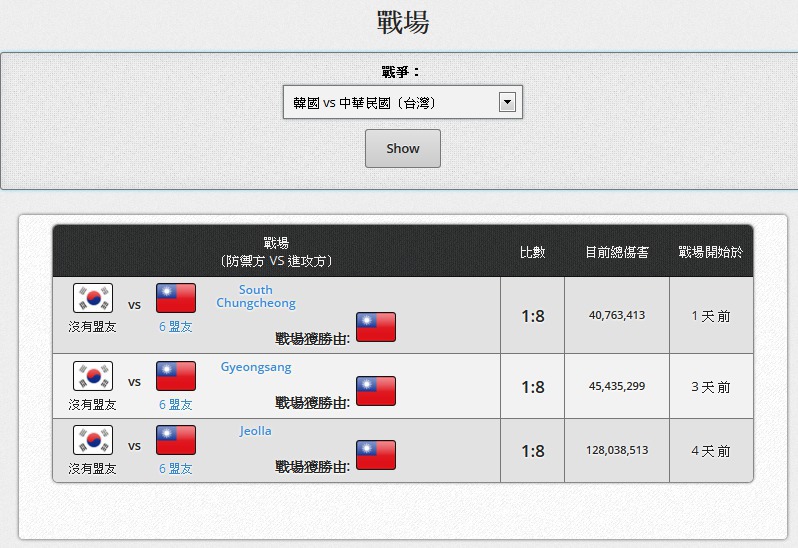798x548 pixels.
Task: Click the 目前總傷害 column header
Action: 617,252
